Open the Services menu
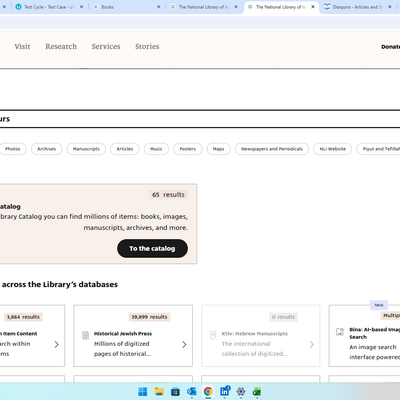 tap(106, 46)
